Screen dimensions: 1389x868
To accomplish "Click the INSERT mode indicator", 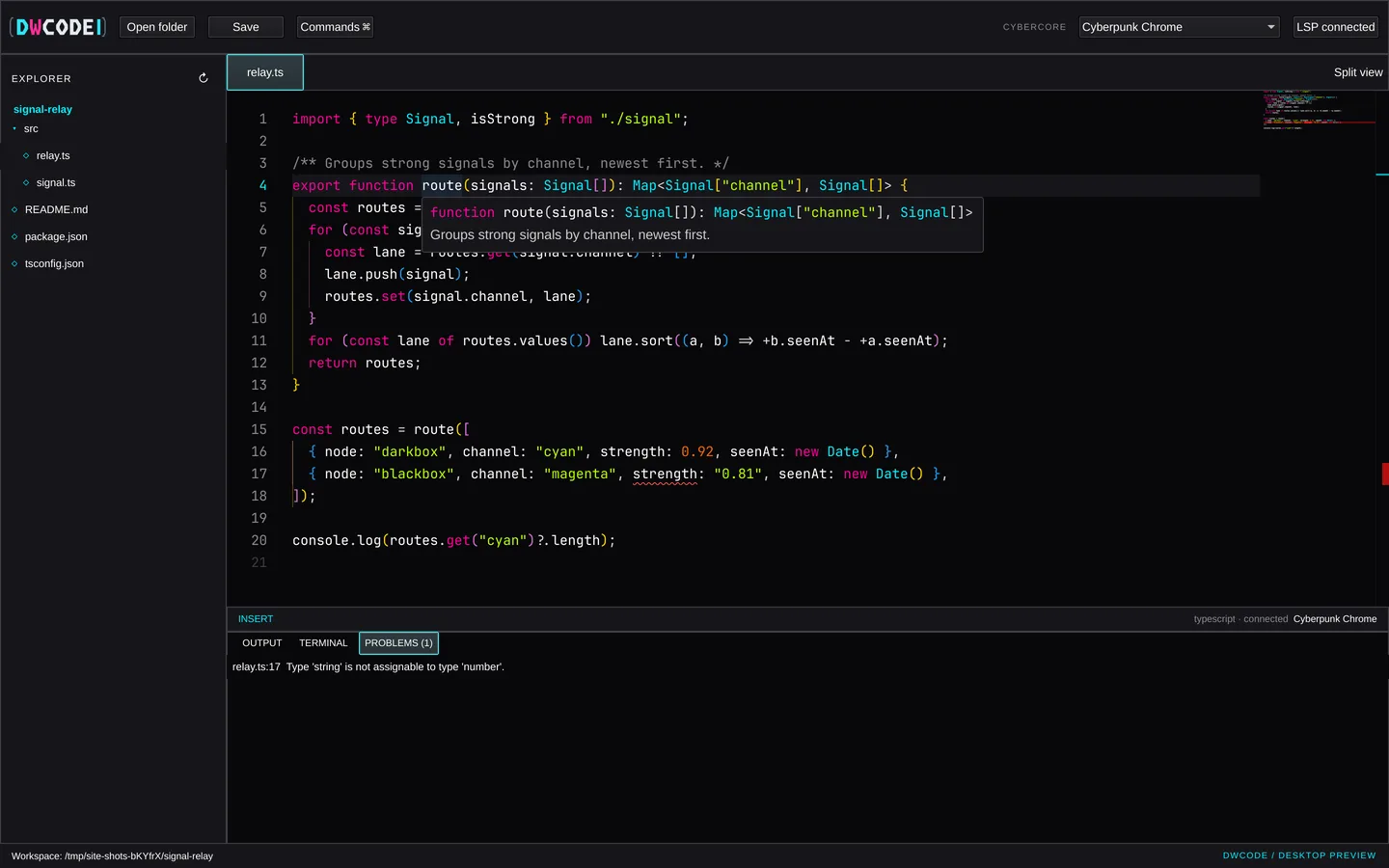I will 256,619.
